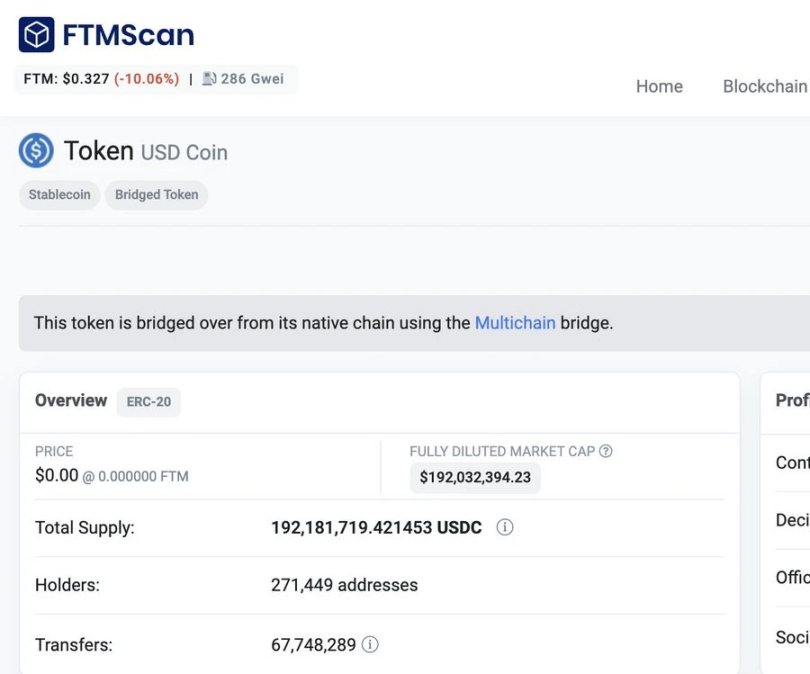Click the USD Coin dollar token icon
Image resolution: width=810 pixels, height=674 pixels.
33,150
